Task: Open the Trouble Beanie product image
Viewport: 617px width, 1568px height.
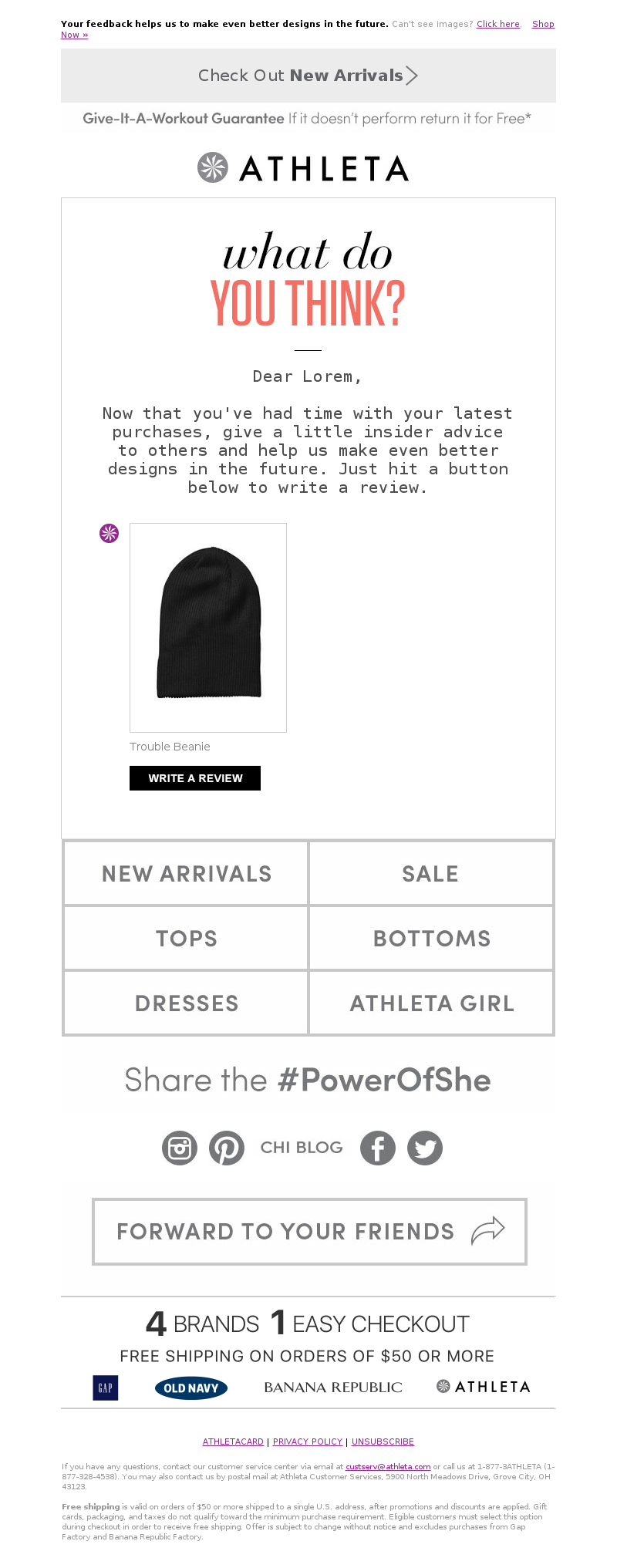Action: point(208,628)
